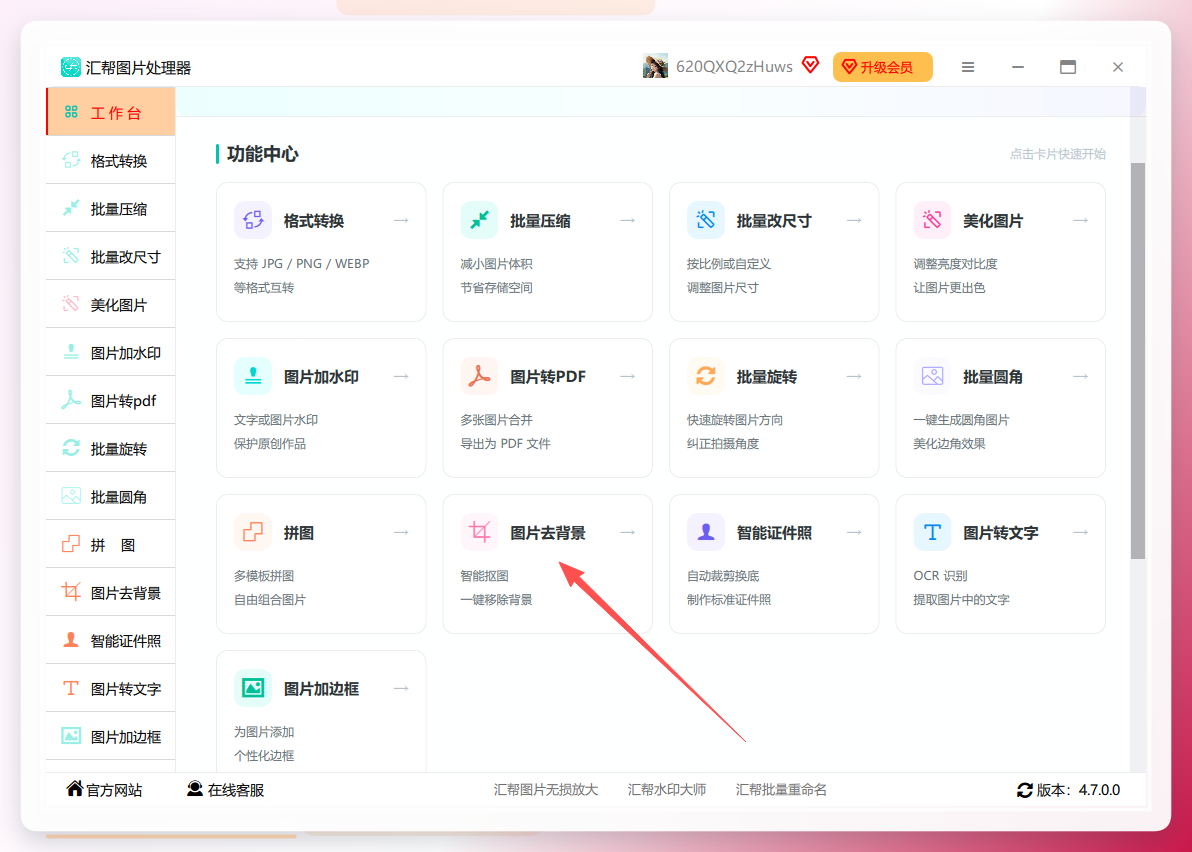Click the 智能证件照 card title
This screenshot has height=852, width=1192.
(774, 533)
